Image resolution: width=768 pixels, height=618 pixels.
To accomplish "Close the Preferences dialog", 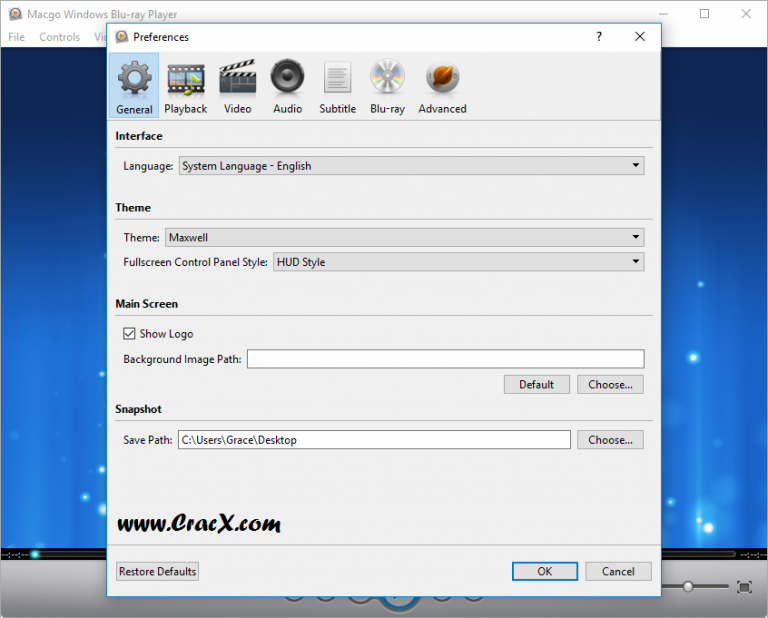I will 640,37.
